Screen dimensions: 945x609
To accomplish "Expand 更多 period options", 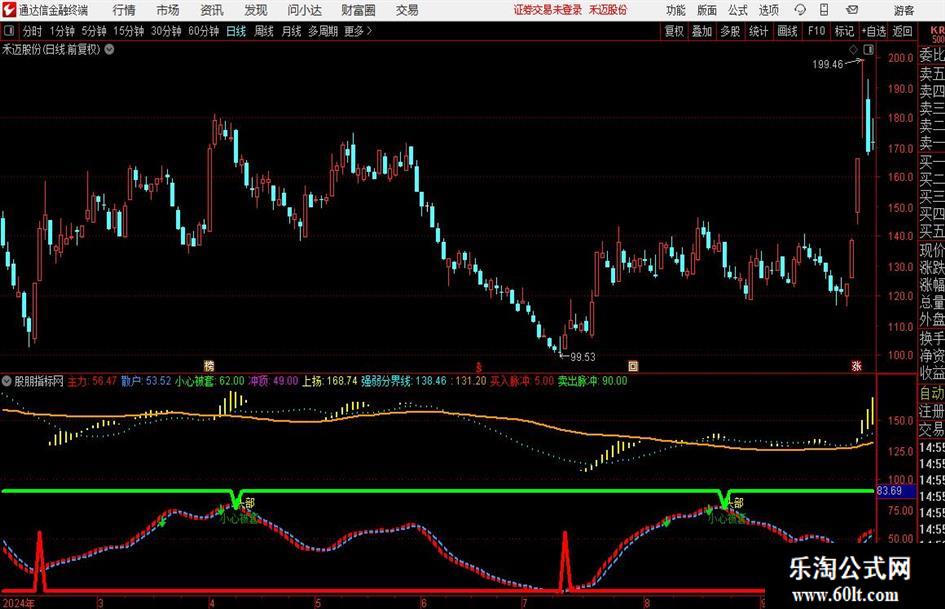I will pos(358,31).
